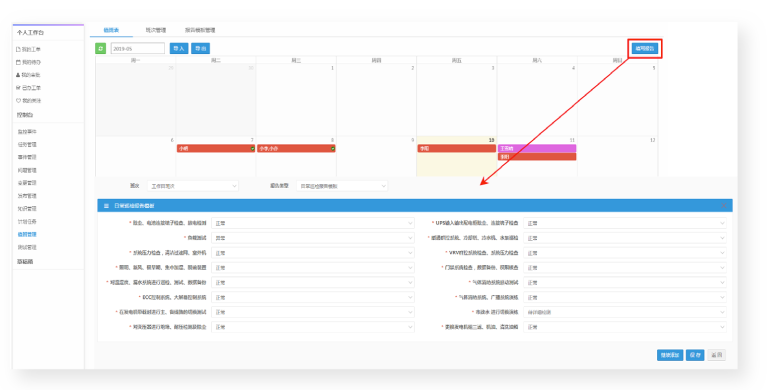The image size is (768, 390).
Task: Click the green refresh icon button
Action: coord(100,48)
